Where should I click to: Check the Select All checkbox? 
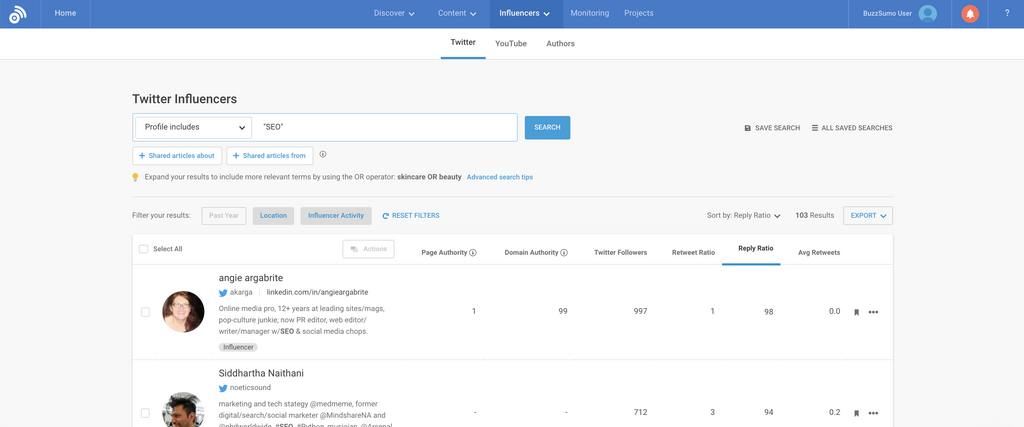tap(144, 249)
